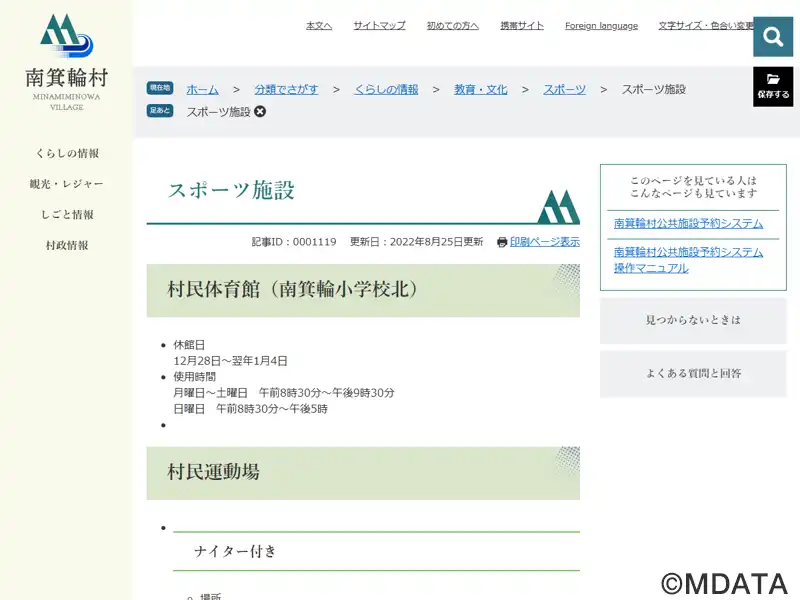Jump to 本文へ link
This screenshot has height=600, width=800.
(318, 26)
